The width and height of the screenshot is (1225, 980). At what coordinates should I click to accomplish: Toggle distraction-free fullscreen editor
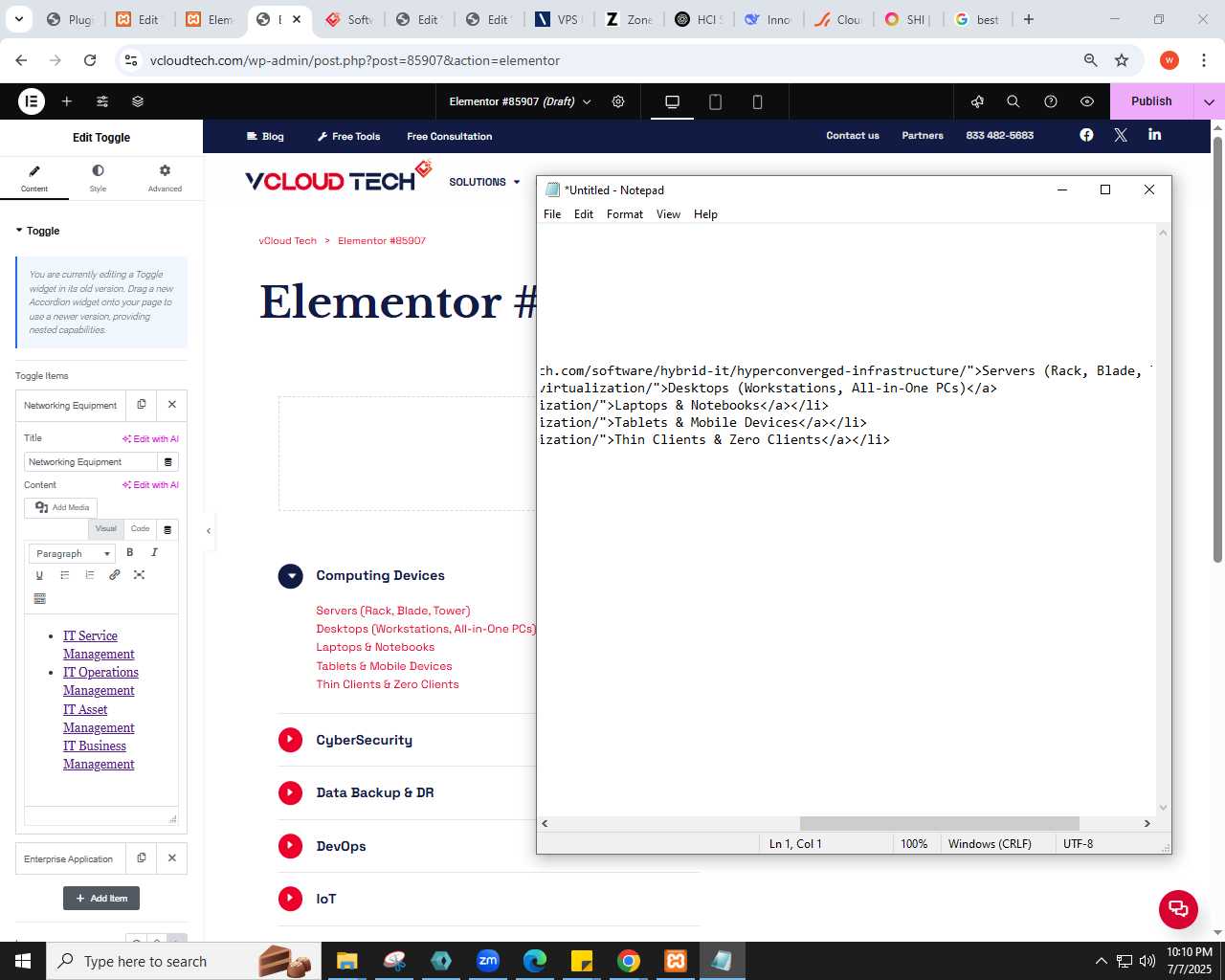tap(140, 575)
